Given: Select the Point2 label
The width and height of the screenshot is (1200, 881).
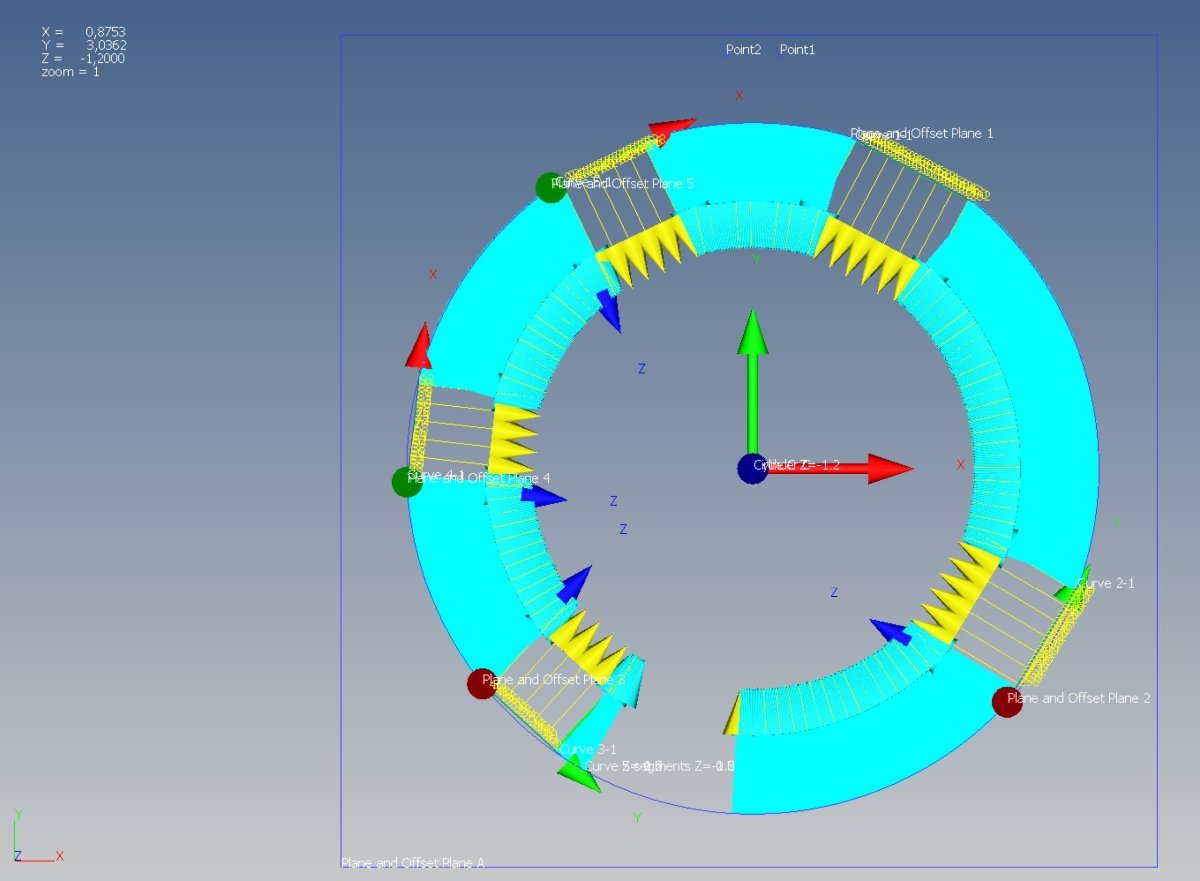Looking at the screenshot, I should tap(743, 49).
